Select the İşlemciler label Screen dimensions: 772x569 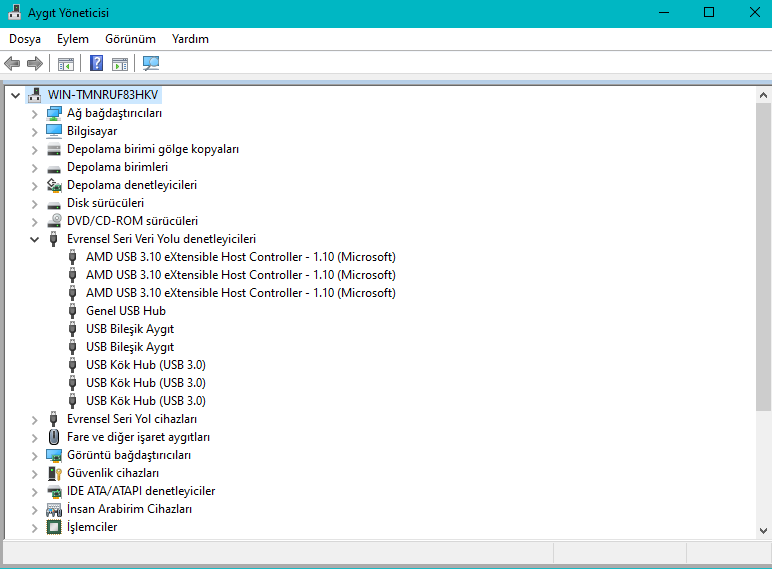(x=92, y=527)
